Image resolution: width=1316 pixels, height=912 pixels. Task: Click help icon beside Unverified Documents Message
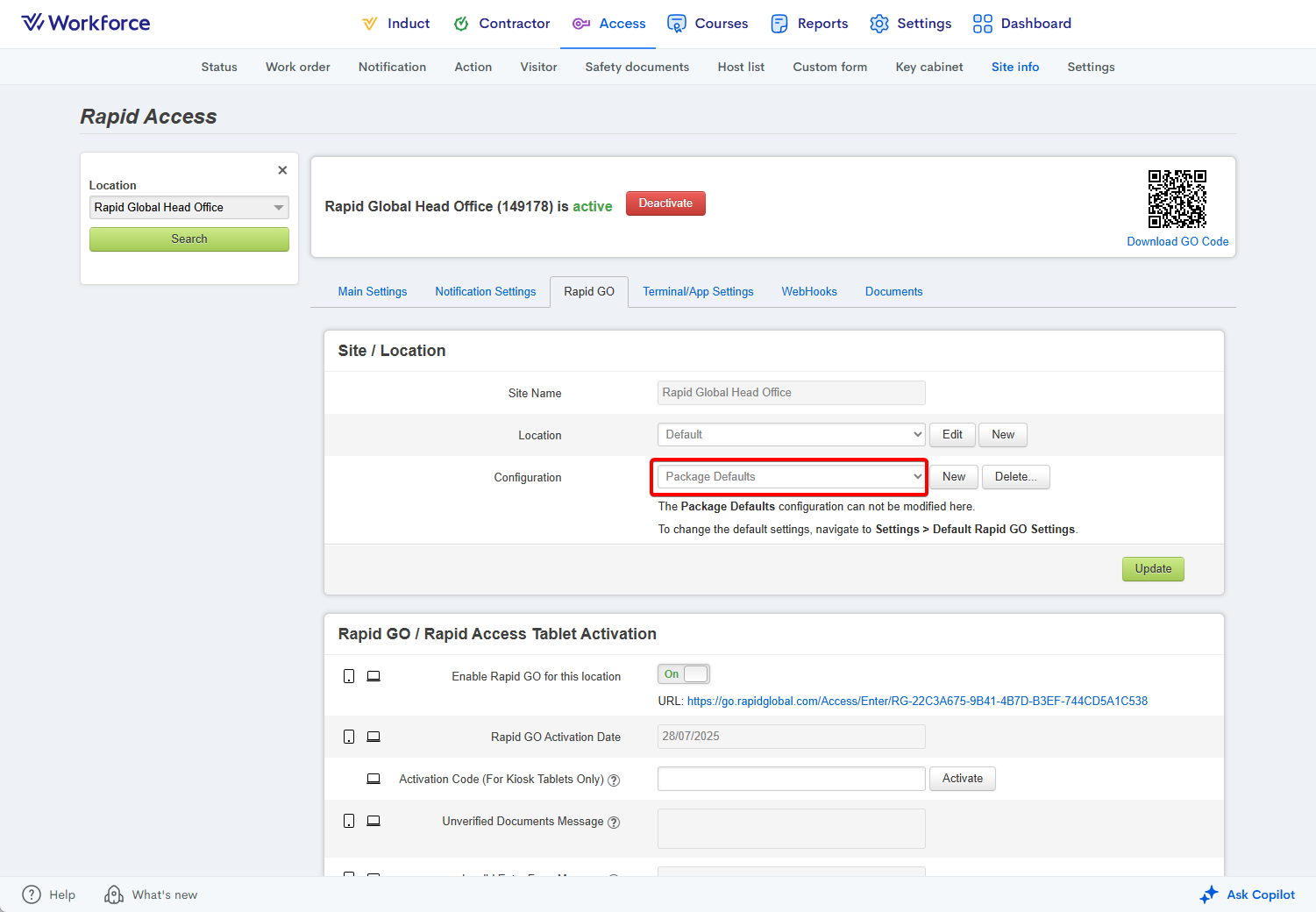[x=614, y=823]
